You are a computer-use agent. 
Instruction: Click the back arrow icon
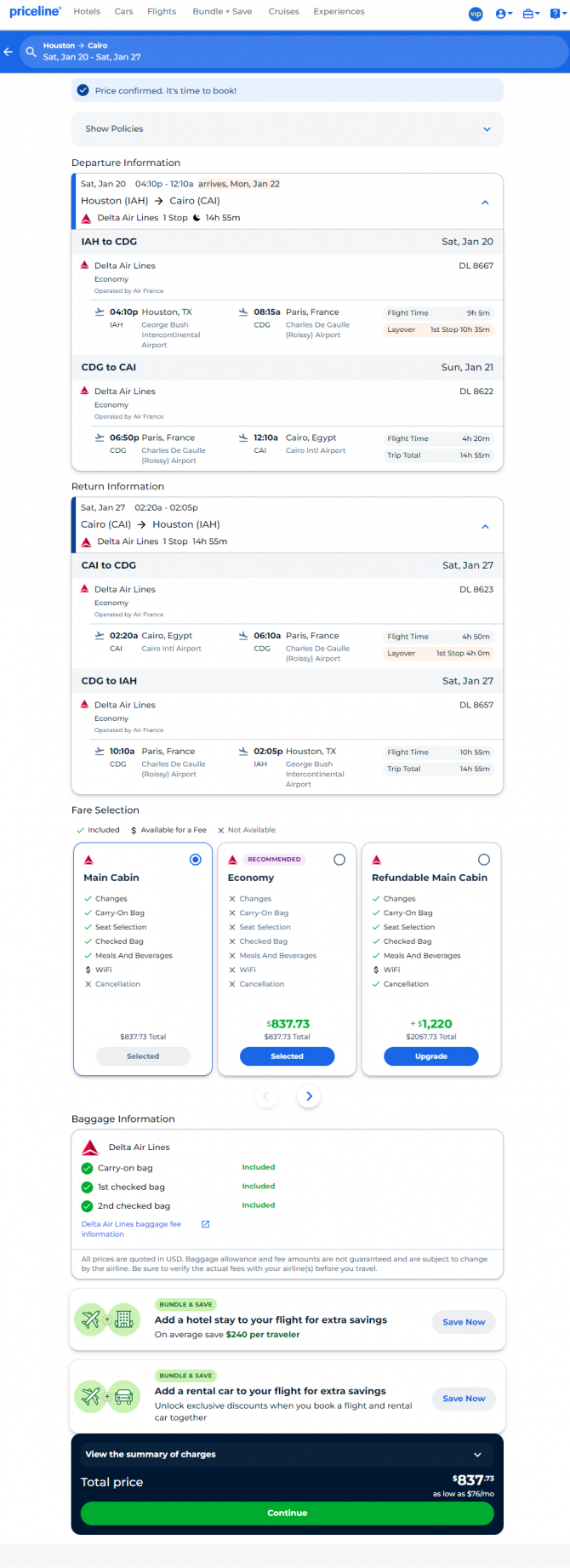tap(9, 52)
